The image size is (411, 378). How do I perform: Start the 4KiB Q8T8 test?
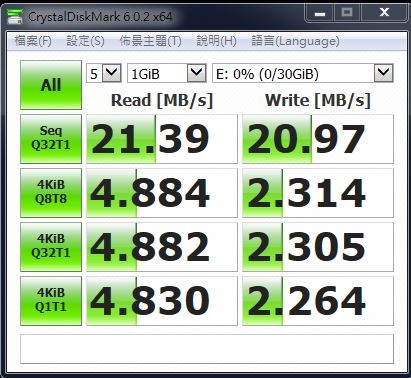(x=51, y=193)
